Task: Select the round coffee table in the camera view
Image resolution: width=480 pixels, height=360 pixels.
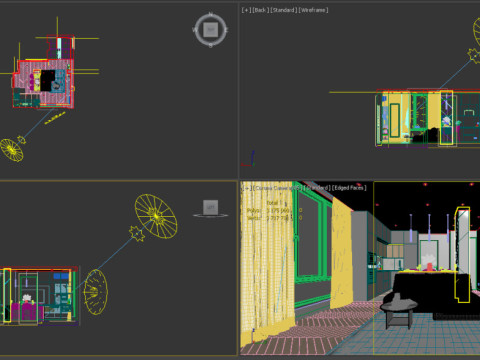Action: 399,311
